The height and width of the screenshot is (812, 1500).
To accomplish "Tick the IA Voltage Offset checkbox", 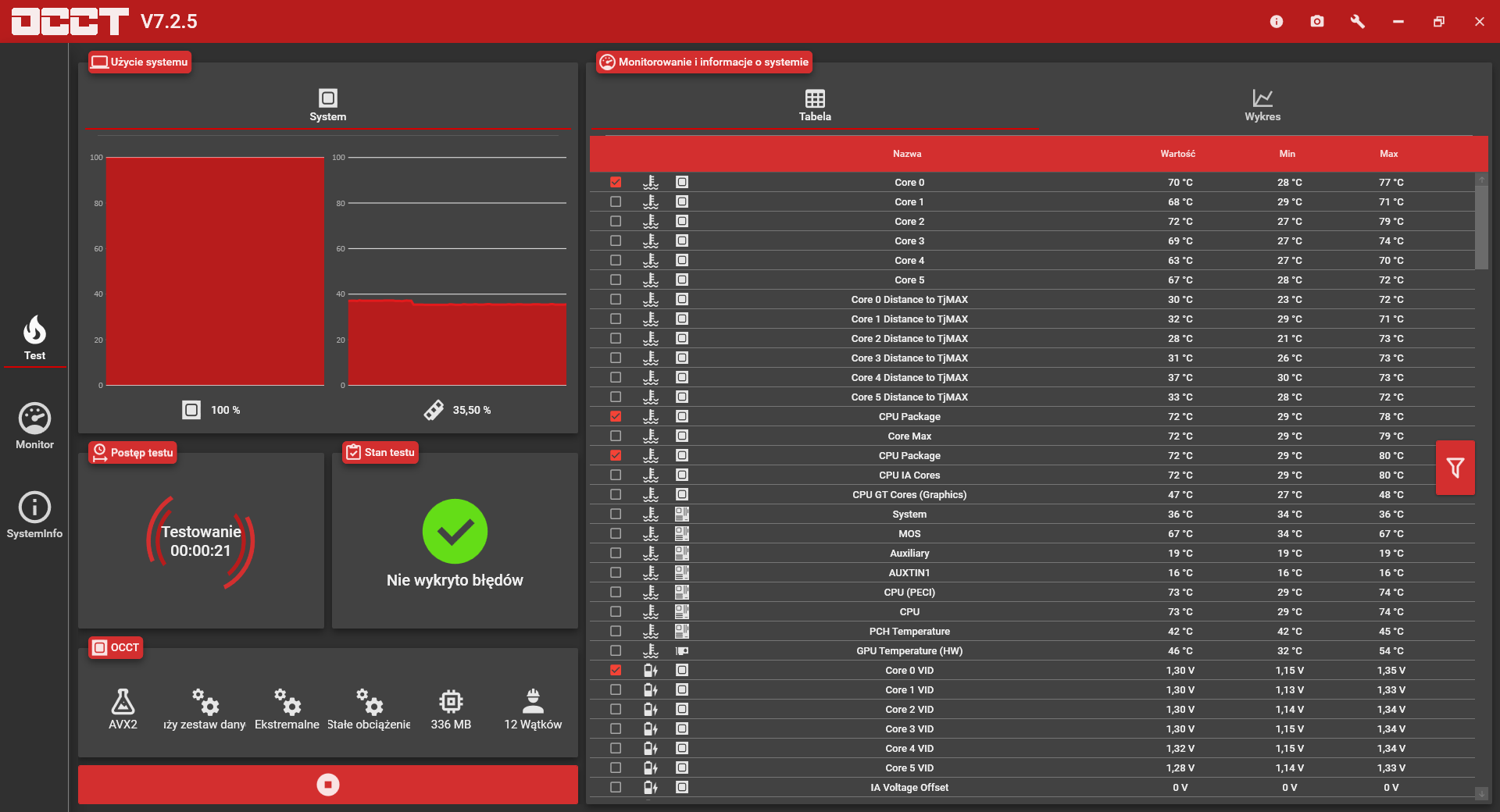I will click(616, 787).
